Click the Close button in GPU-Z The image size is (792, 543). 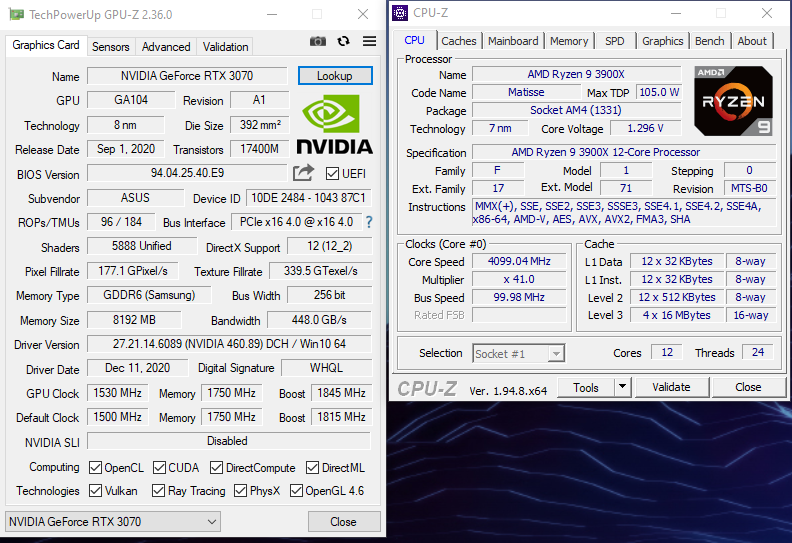(x=343, y=522)
